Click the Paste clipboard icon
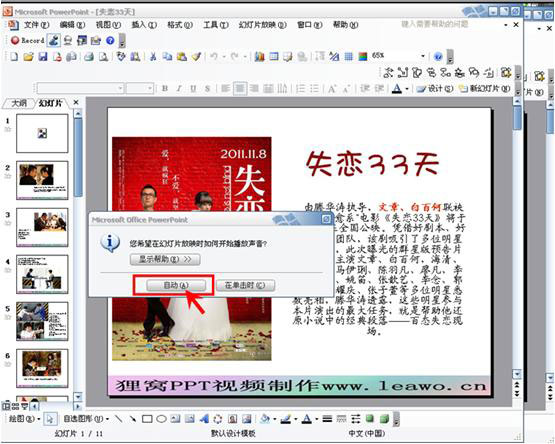 pyautogui.click(x=182, y=56)
